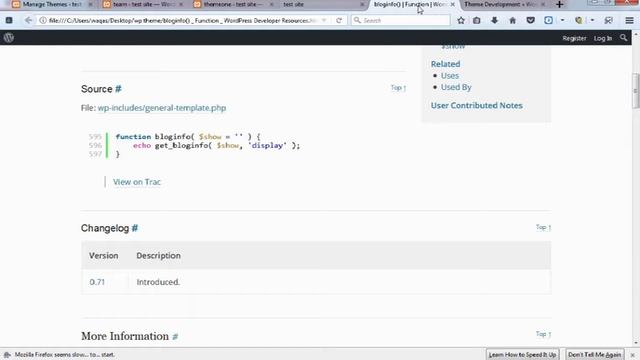Switch to the plain 'test site' tab
640x360 pixels.
[x=322, y=4]
